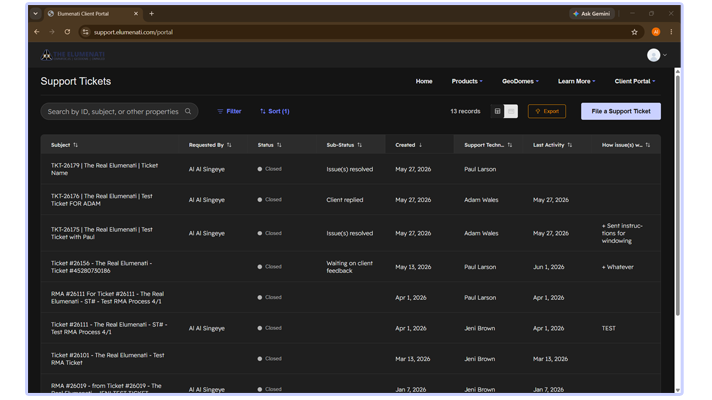Sort by the Subject column arrows
This screenshot has width=712, height=400.
75,145
